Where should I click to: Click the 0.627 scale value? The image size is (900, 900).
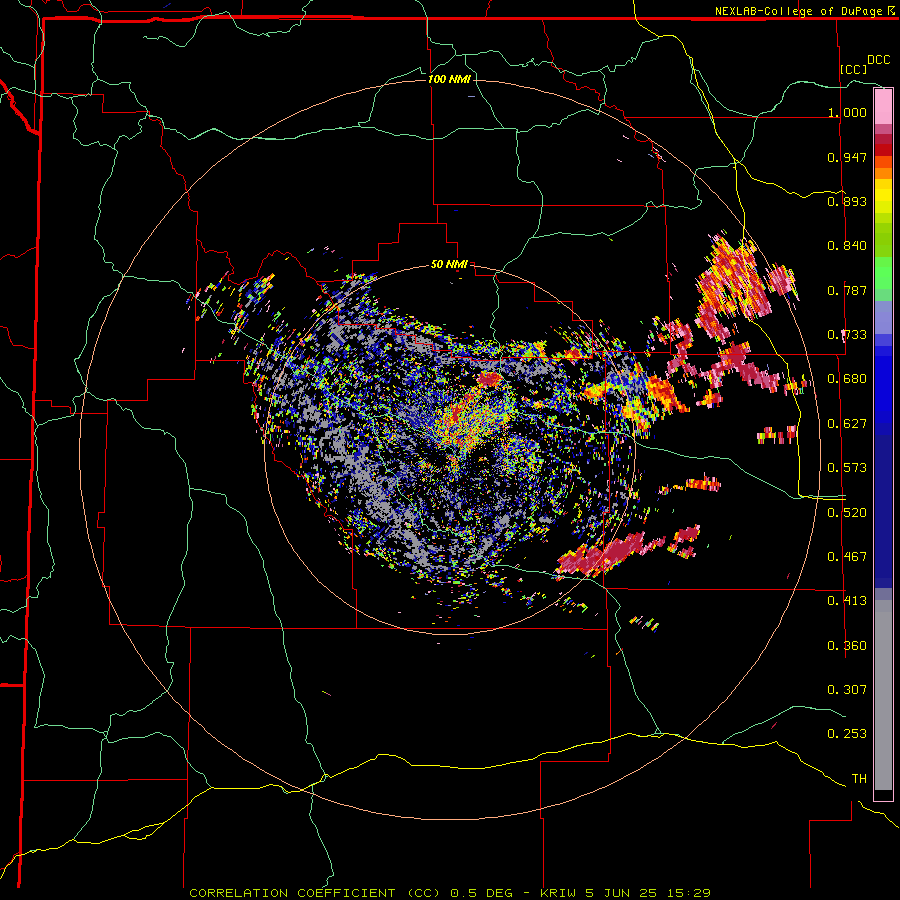click(x=847, y=424)
